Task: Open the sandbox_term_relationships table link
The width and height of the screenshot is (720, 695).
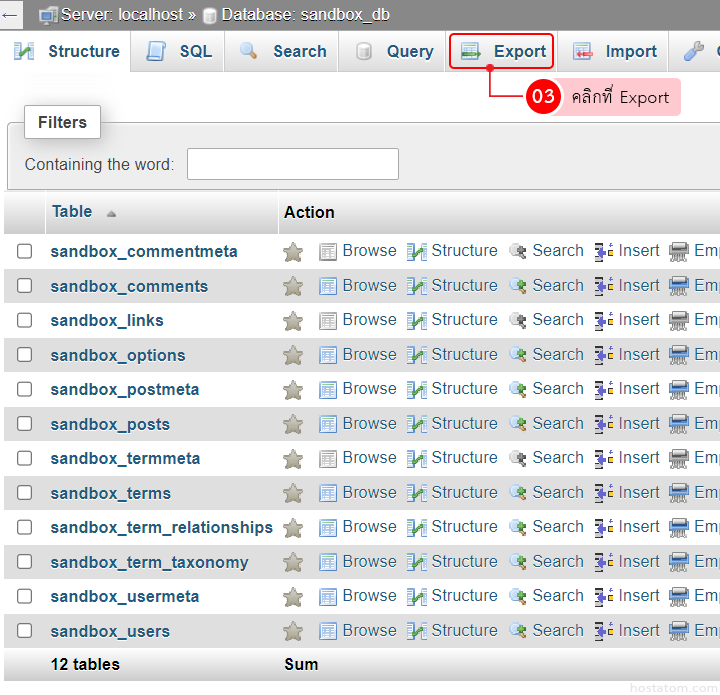Action: click(x=161, y=527)
